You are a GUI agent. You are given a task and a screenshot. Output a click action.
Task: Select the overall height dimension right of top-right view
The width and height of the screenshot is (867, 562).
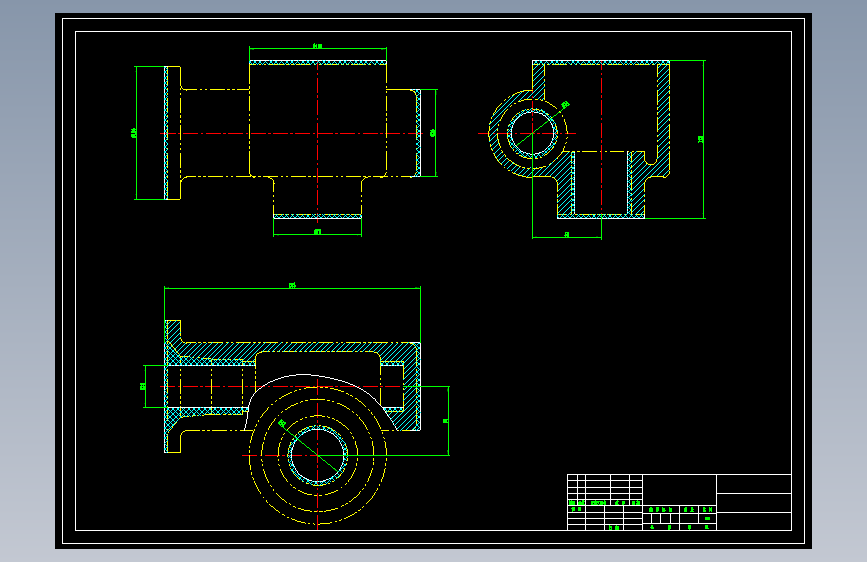pyautogui.click(x=702, y=139)
